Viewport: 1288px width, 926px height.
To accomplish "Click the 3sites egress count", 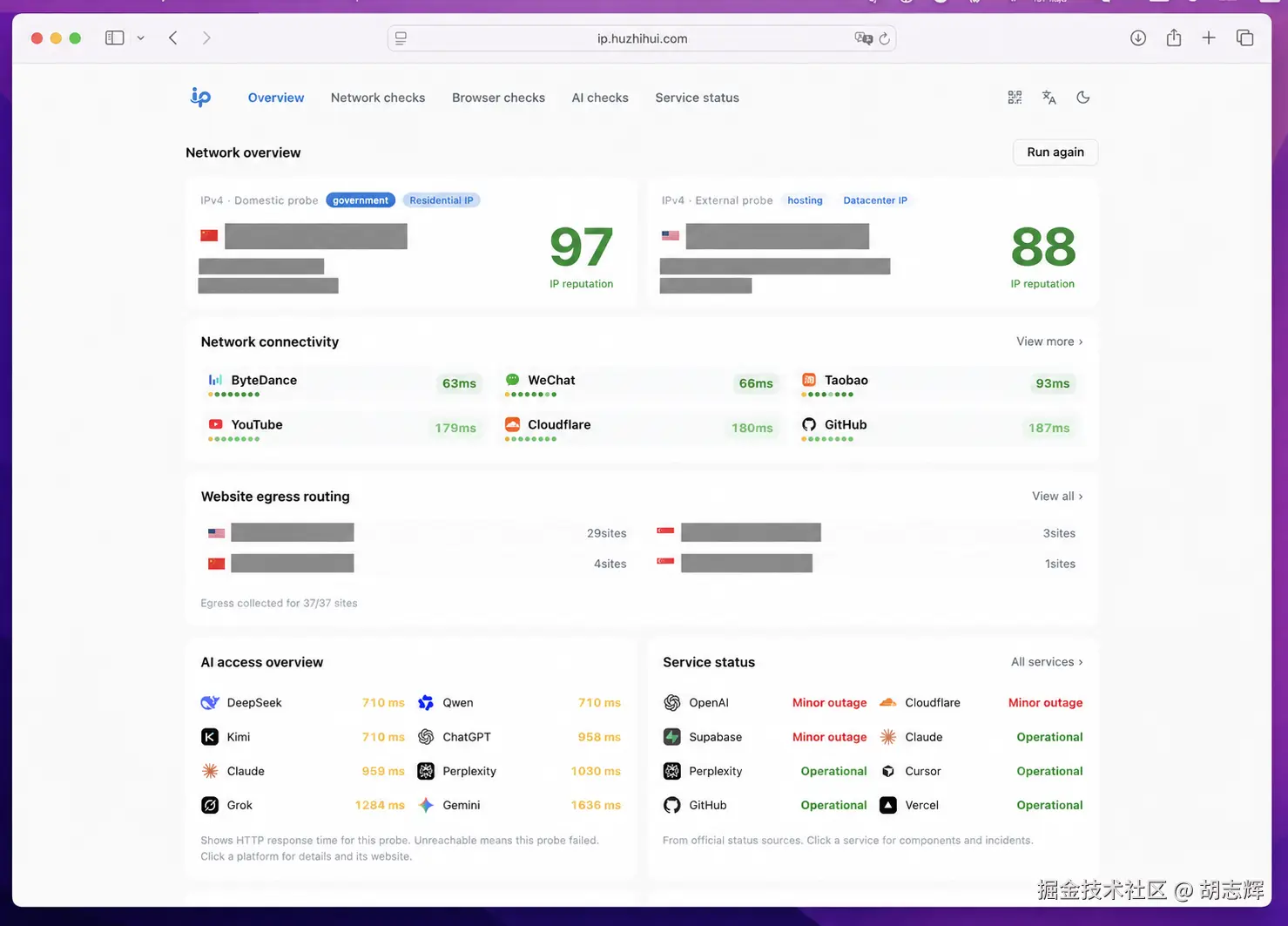I will tap(1059, 533).
